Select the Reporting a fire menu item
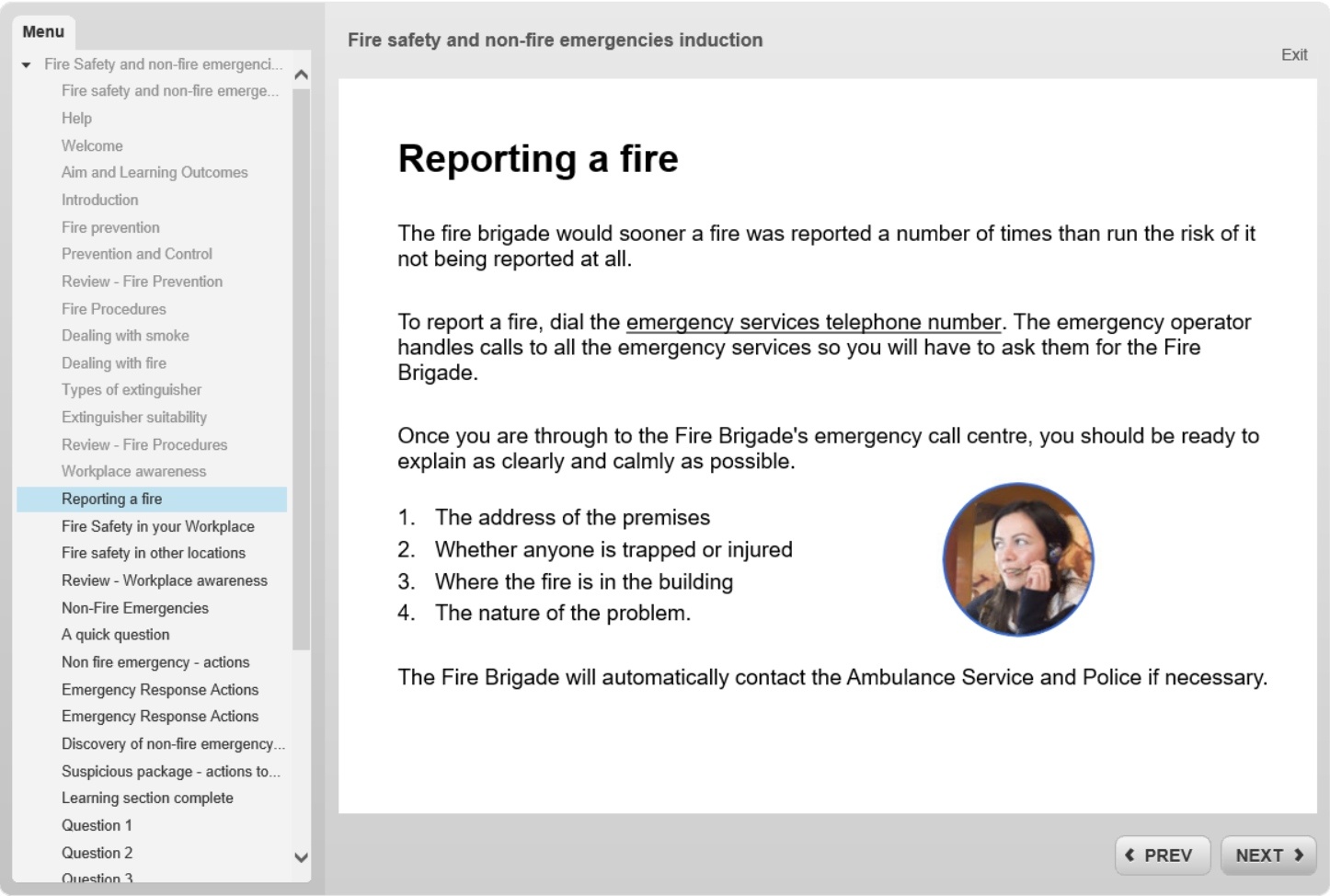This screenshot has height=896, width=1330. [x=111, y=499]
